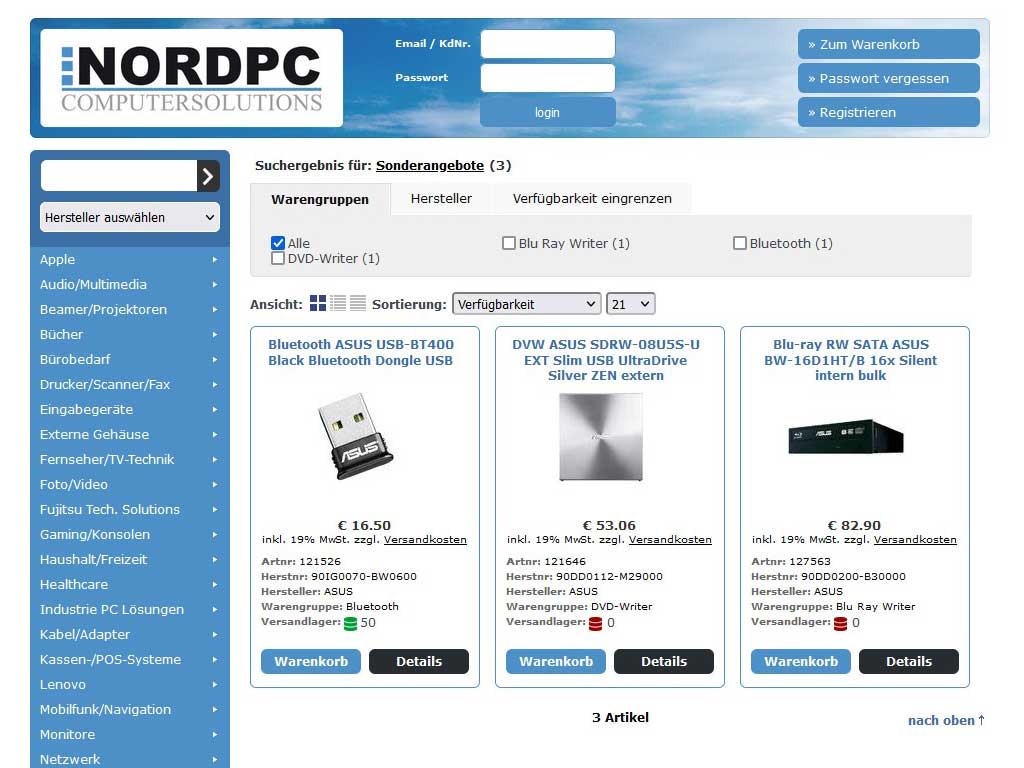This screenshot has height=768, width=1024.
Task: Expand the Apple category arrow
Action: (214, 260)
